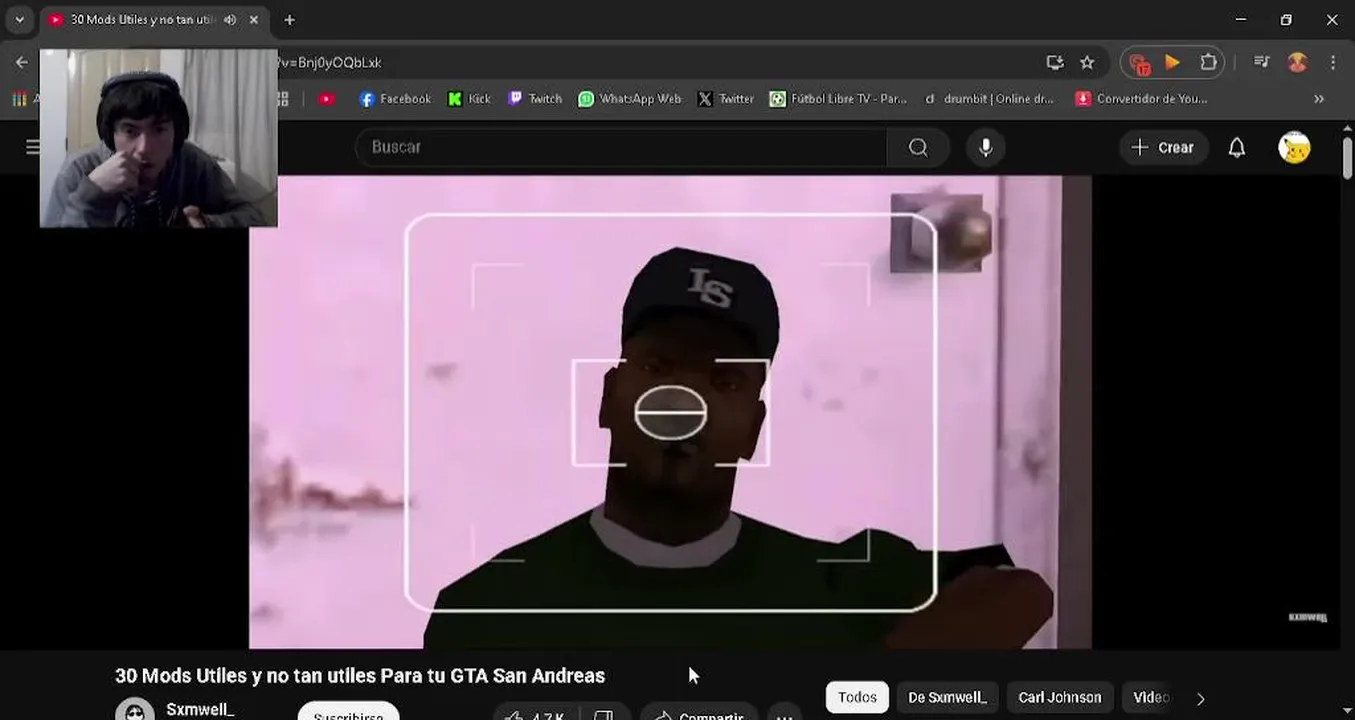Open the media controls icon in toolbar
Image resolution: width=1355 pixels, height=720 pixels.
pyautogui.click(x=1262, y=62)
